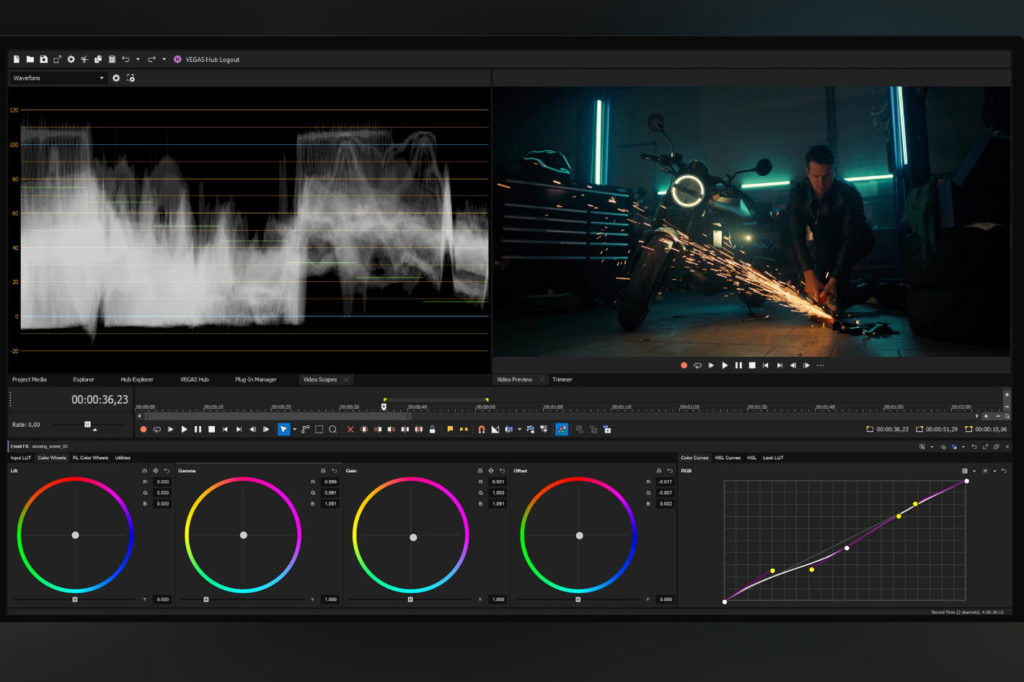Switch to the Project Media tab

(x=29, y=380)
